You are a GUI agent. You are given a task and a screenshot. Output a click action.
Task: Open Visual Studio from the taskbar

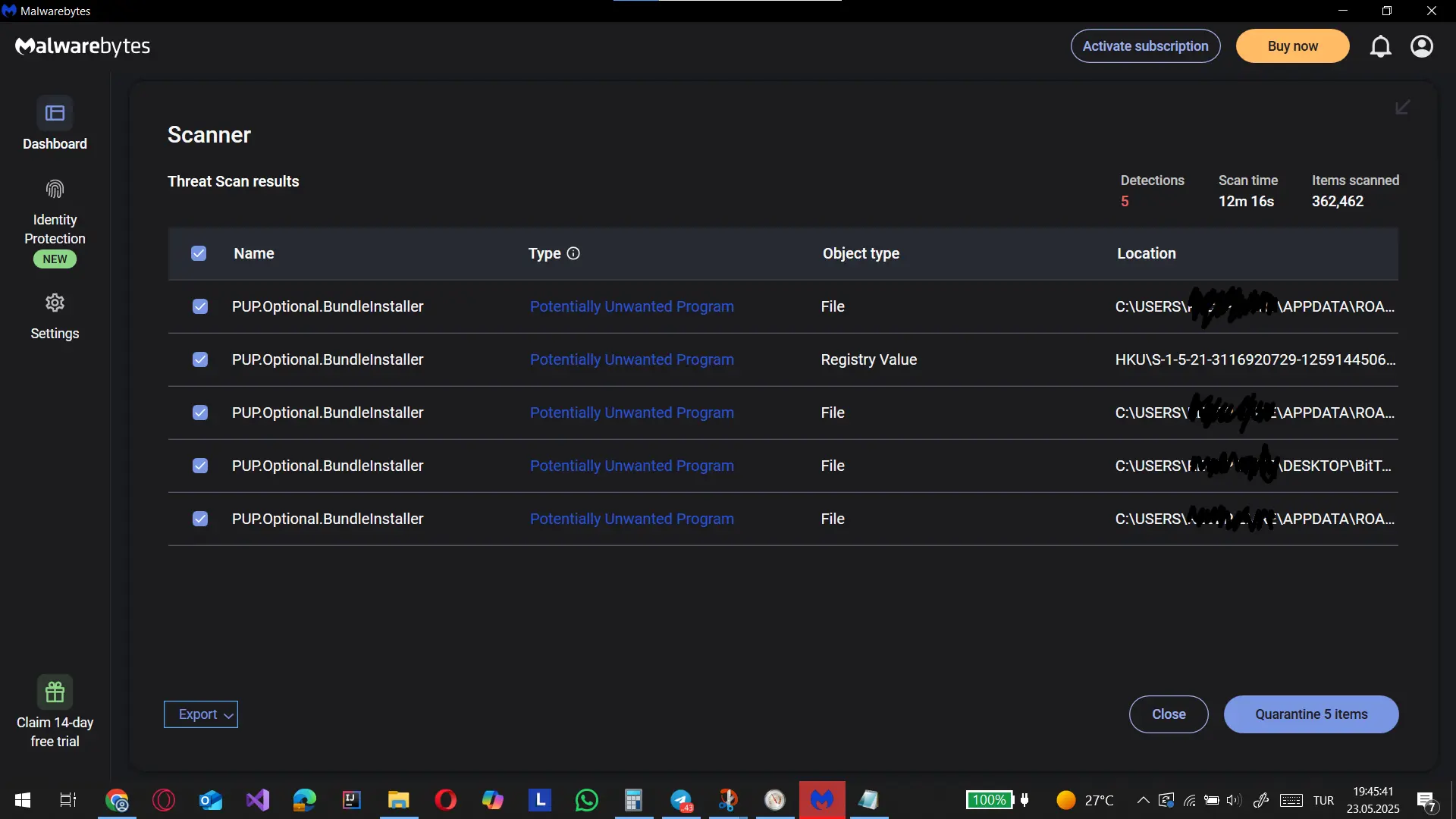[x=258, y=800]
